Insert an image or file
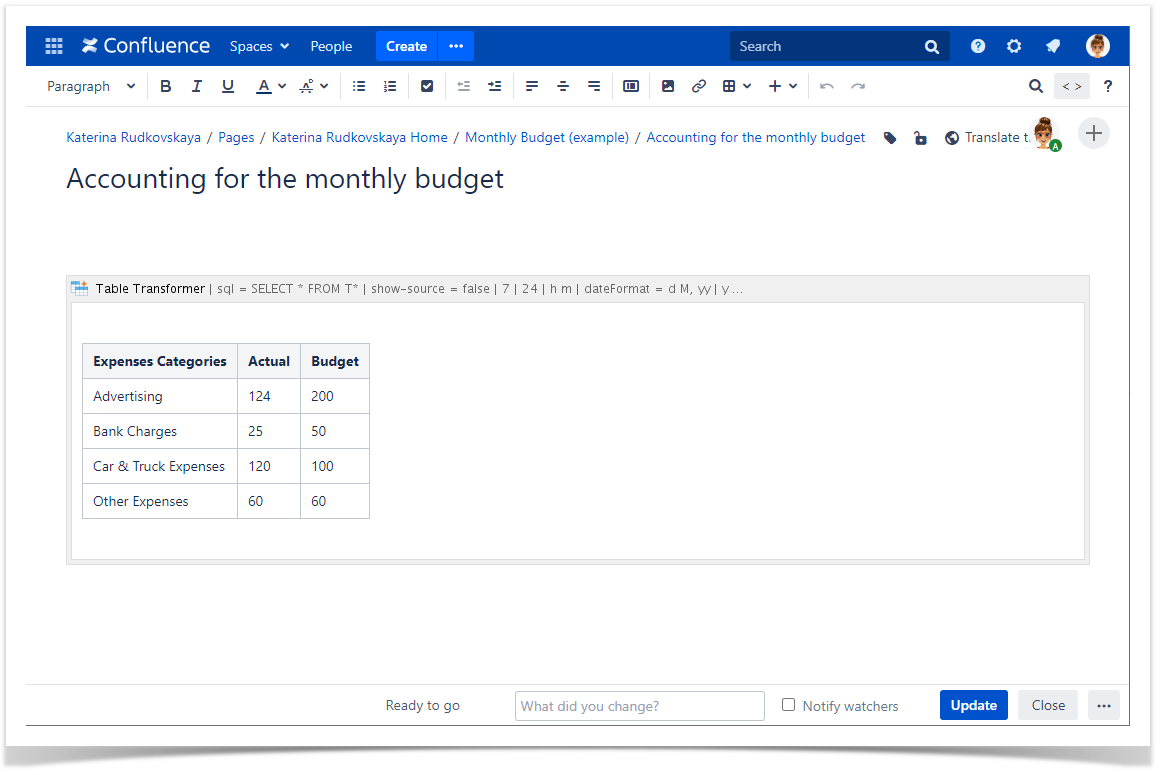1164x775 pixels. 668,87
